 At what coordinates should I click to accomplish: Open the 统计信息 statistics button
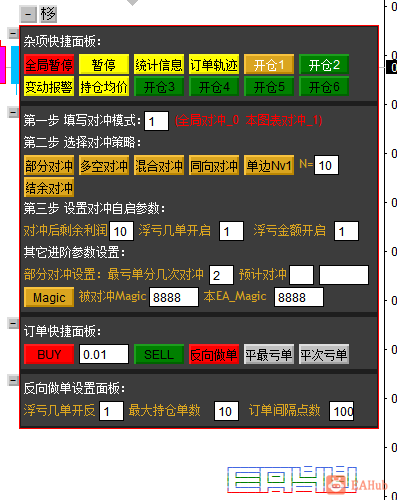[159, 64]
